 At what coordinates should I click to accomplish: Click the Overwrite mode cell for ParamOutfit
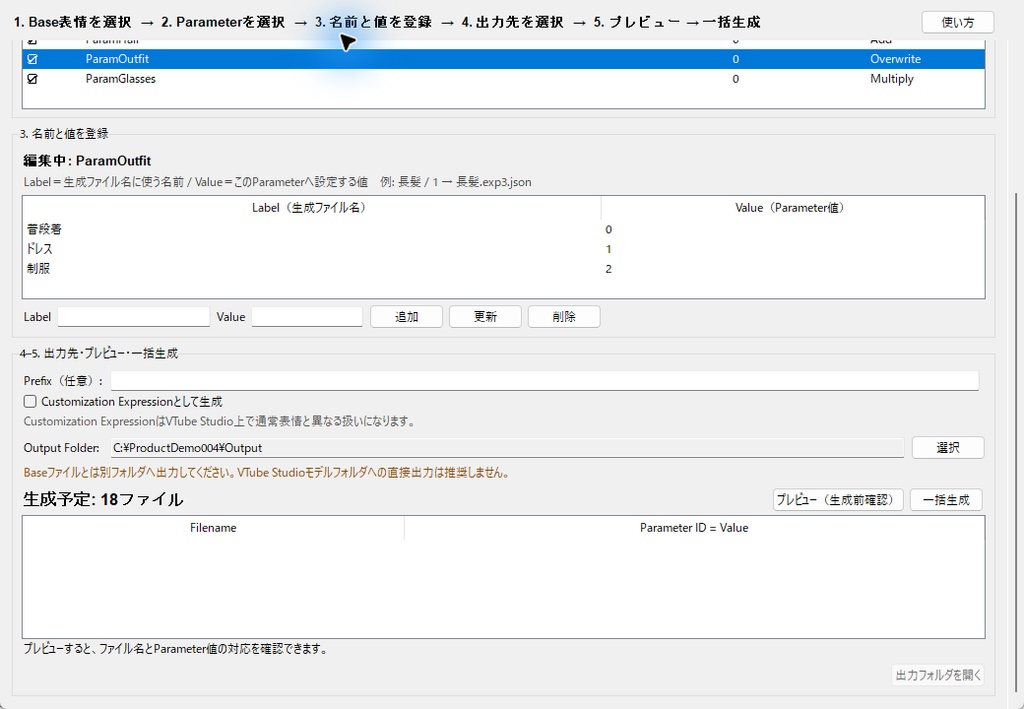click(895, 59)
